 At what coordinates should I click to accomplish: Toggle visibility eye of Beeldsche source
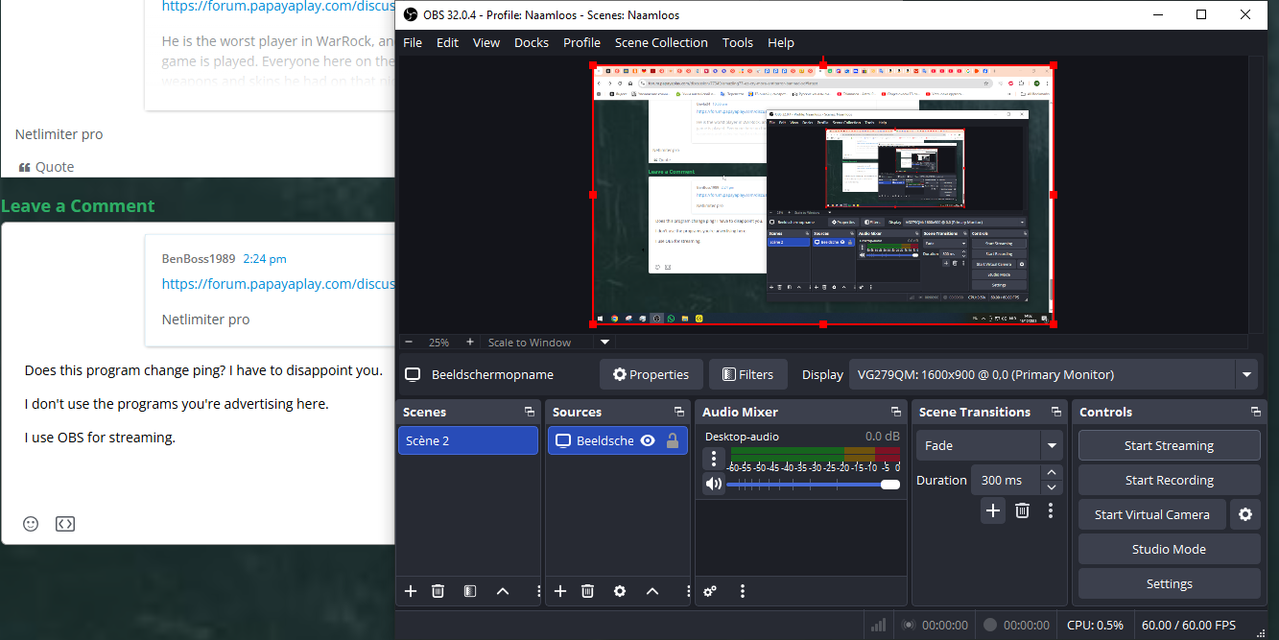pyautogui.click(x=648, y=441)
